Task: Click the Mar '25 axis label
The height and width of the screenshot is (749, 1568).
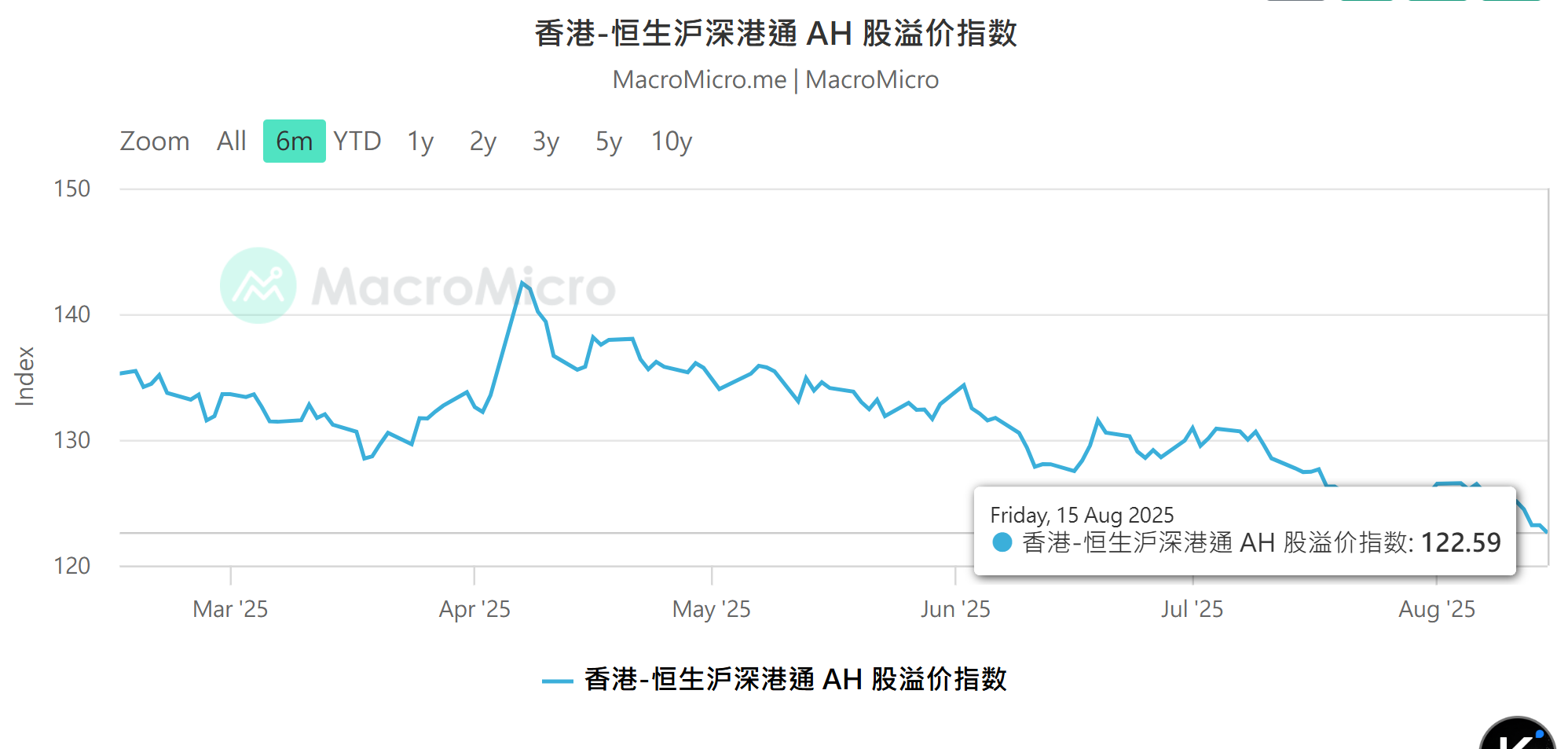Action: 230,609
